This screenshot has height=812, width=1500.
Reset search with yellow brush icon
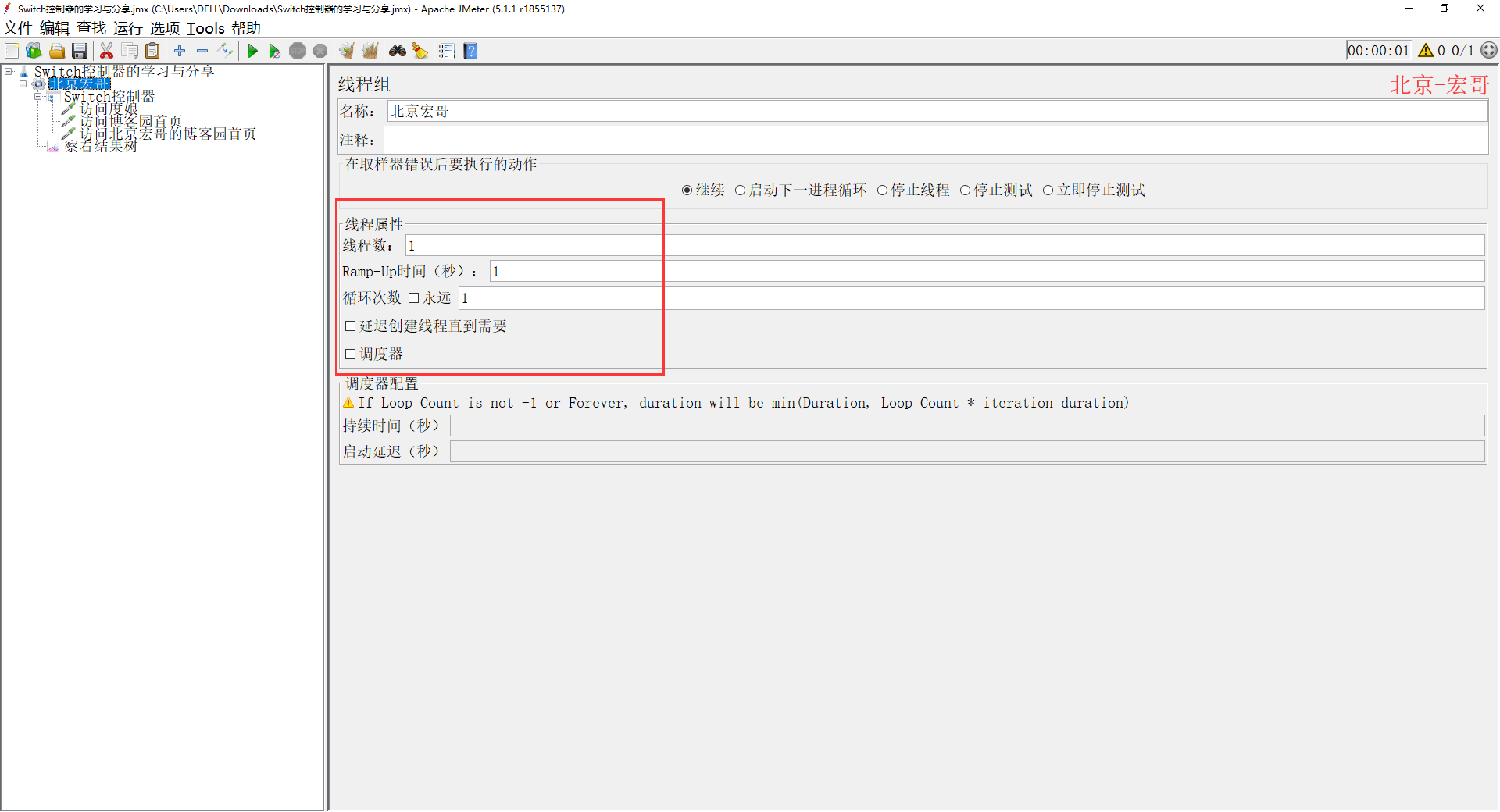click(x=420, y=51)
